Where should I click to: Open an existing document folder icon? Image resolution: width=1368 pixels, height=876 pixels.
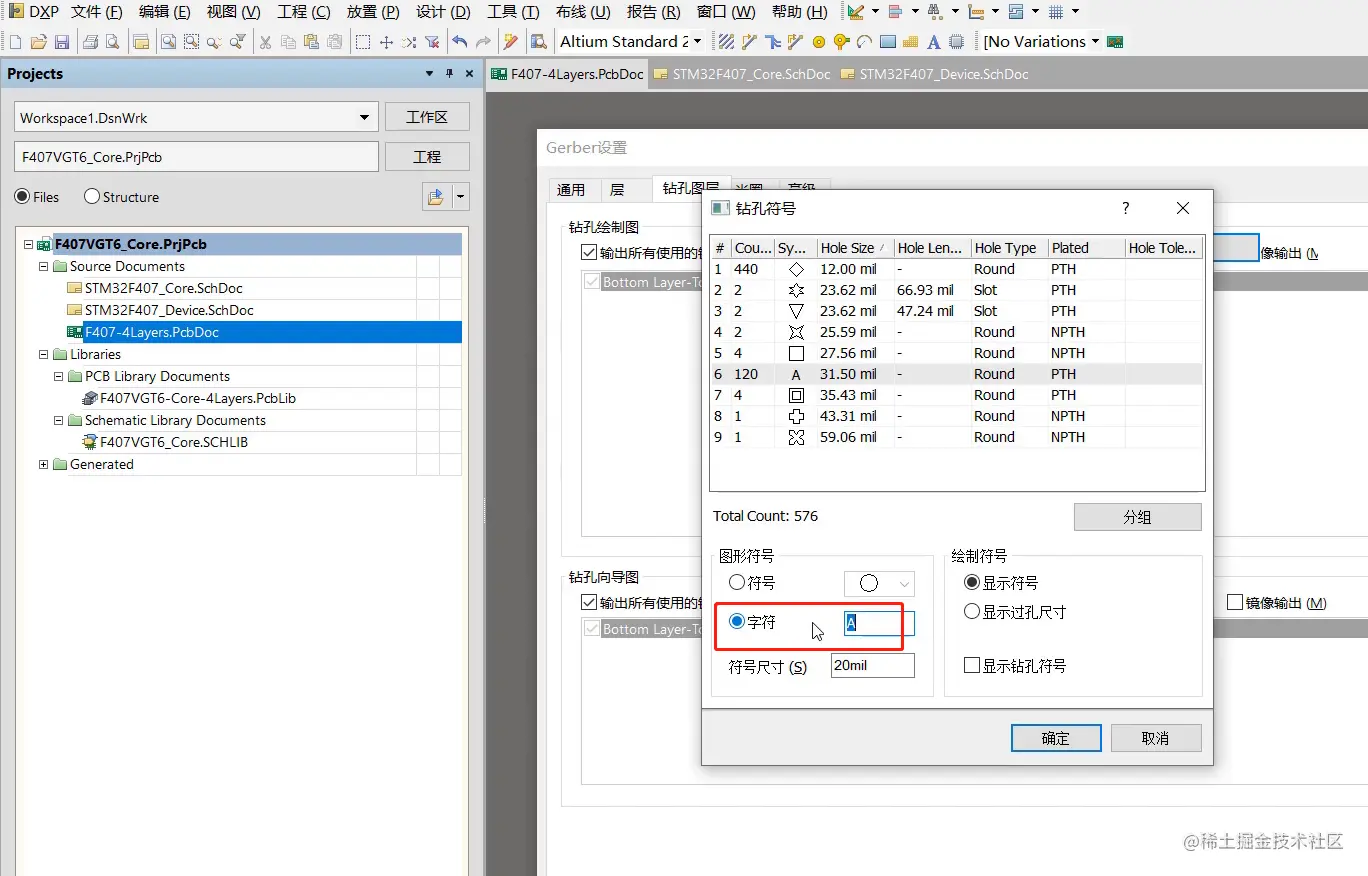(x=38, y=42)
